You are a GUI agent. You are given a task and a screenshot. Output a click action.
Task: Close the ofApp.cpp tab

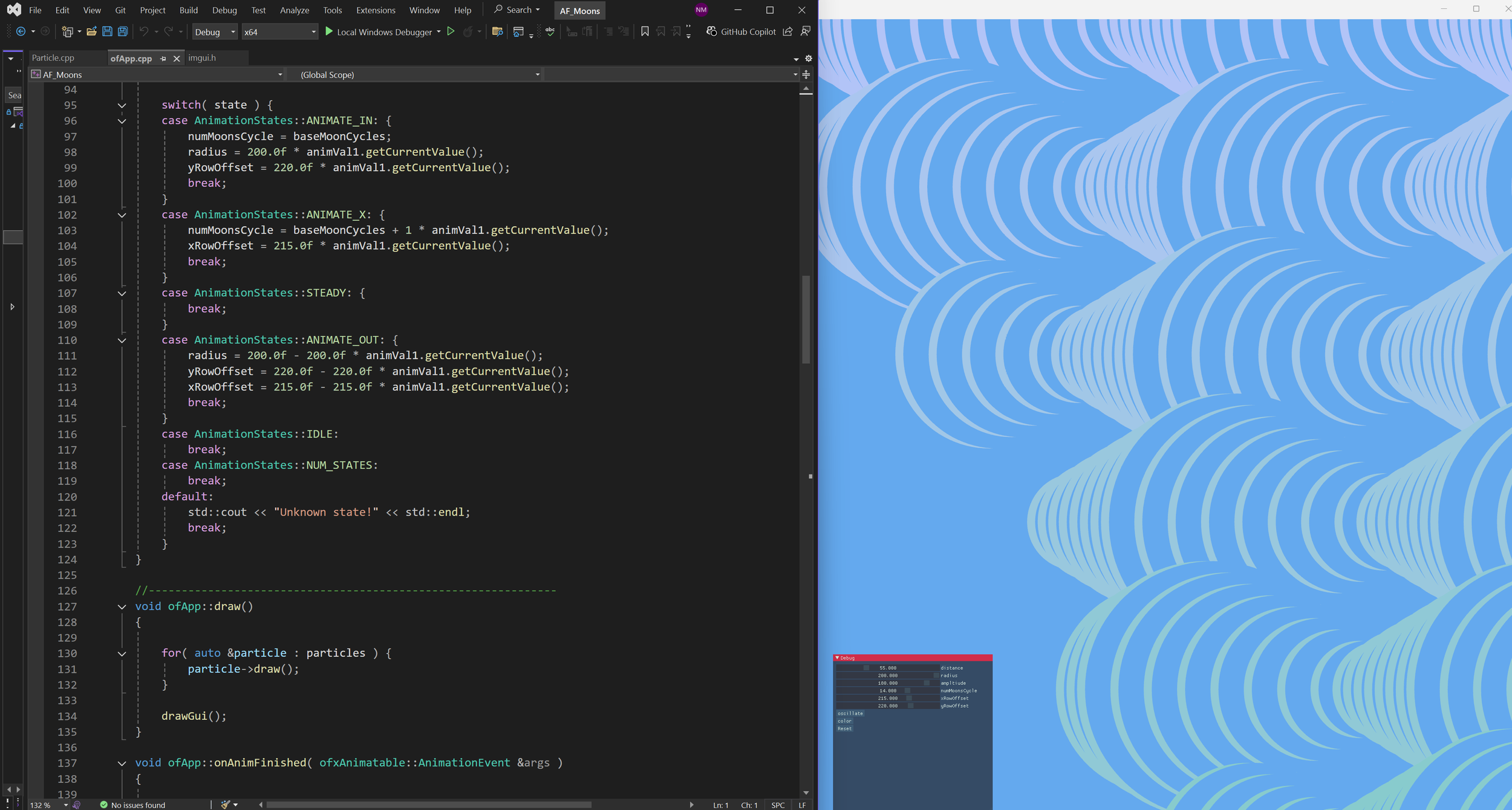pyautogui.click(x=177, y=59)
